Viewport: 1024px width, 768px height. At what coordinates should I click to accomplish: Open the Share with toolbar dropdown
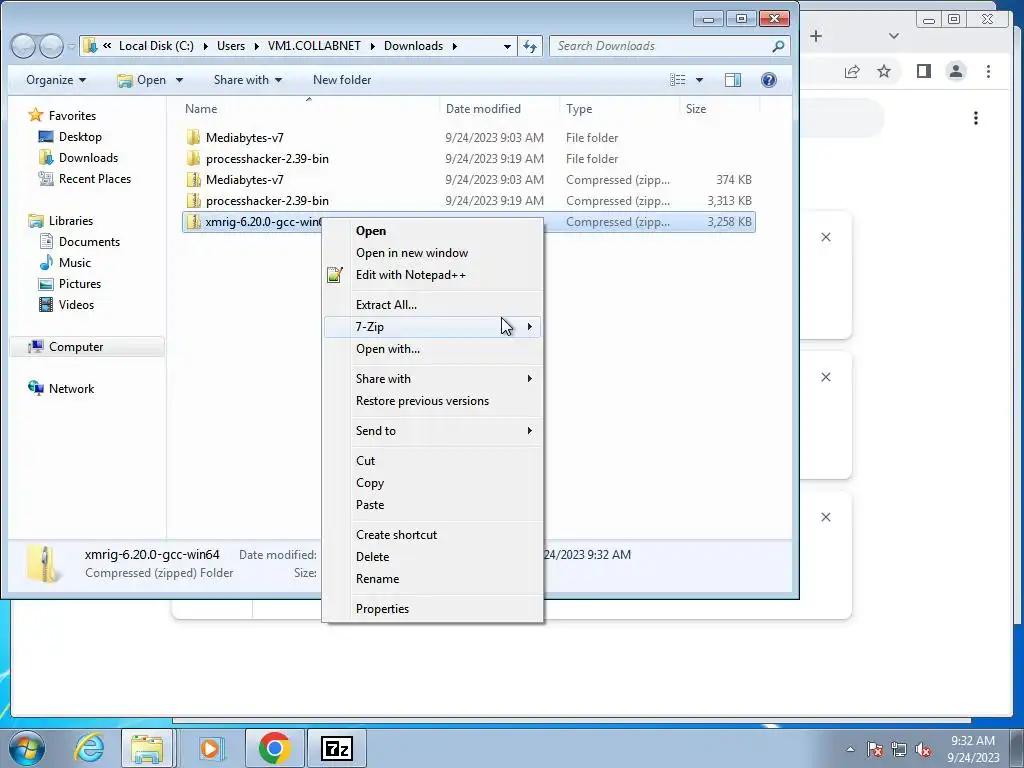click(x=248, y=80)
